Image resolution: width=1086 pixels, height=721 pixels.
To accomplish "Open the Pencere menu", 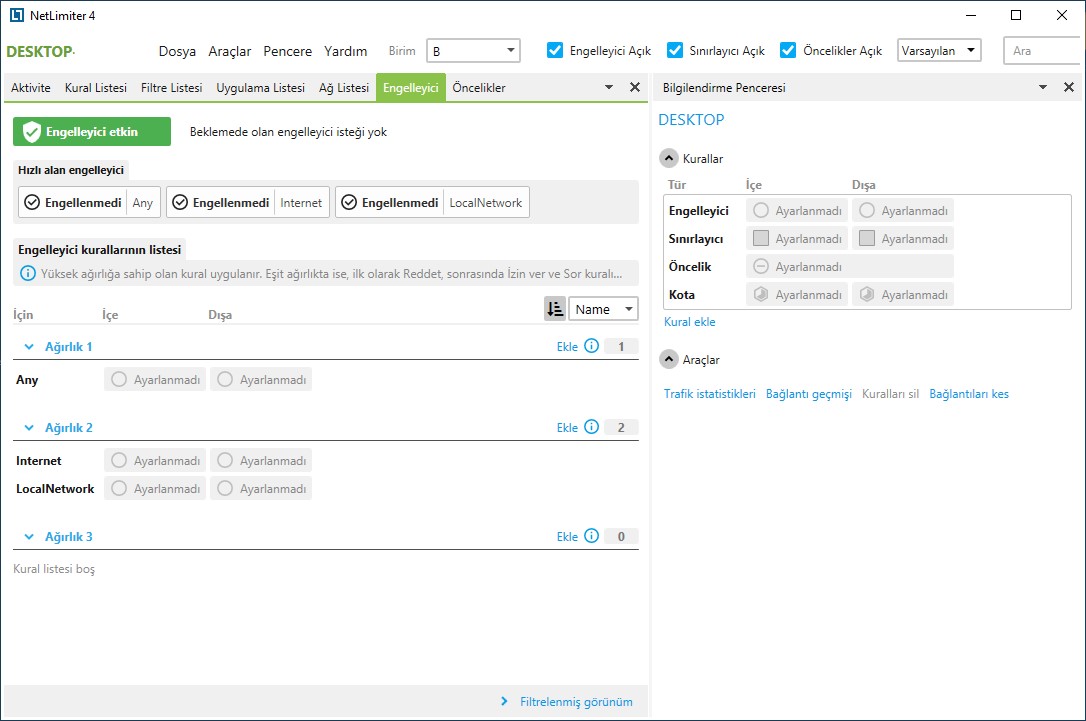I will pos(287,51).
